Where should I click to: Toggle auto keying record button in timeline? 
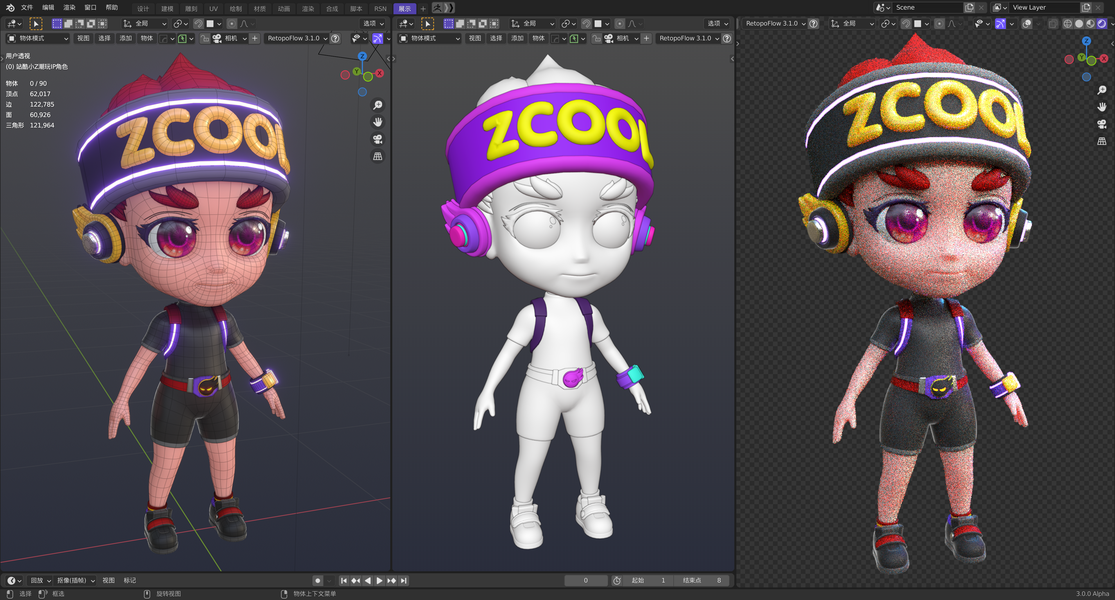[x=318, y=581]
